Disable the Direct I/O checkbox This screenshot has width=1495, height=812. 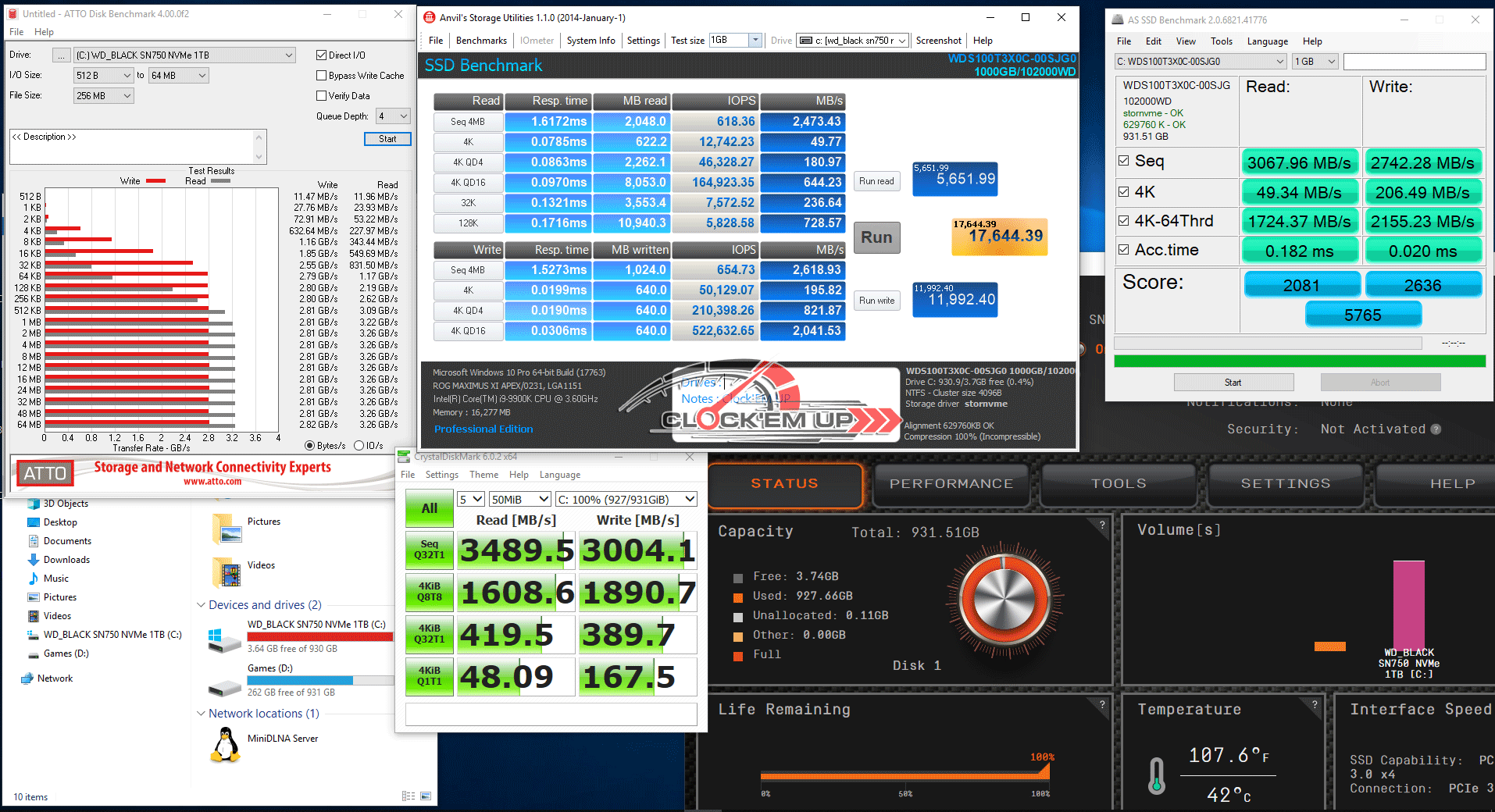tap(321, 55)
